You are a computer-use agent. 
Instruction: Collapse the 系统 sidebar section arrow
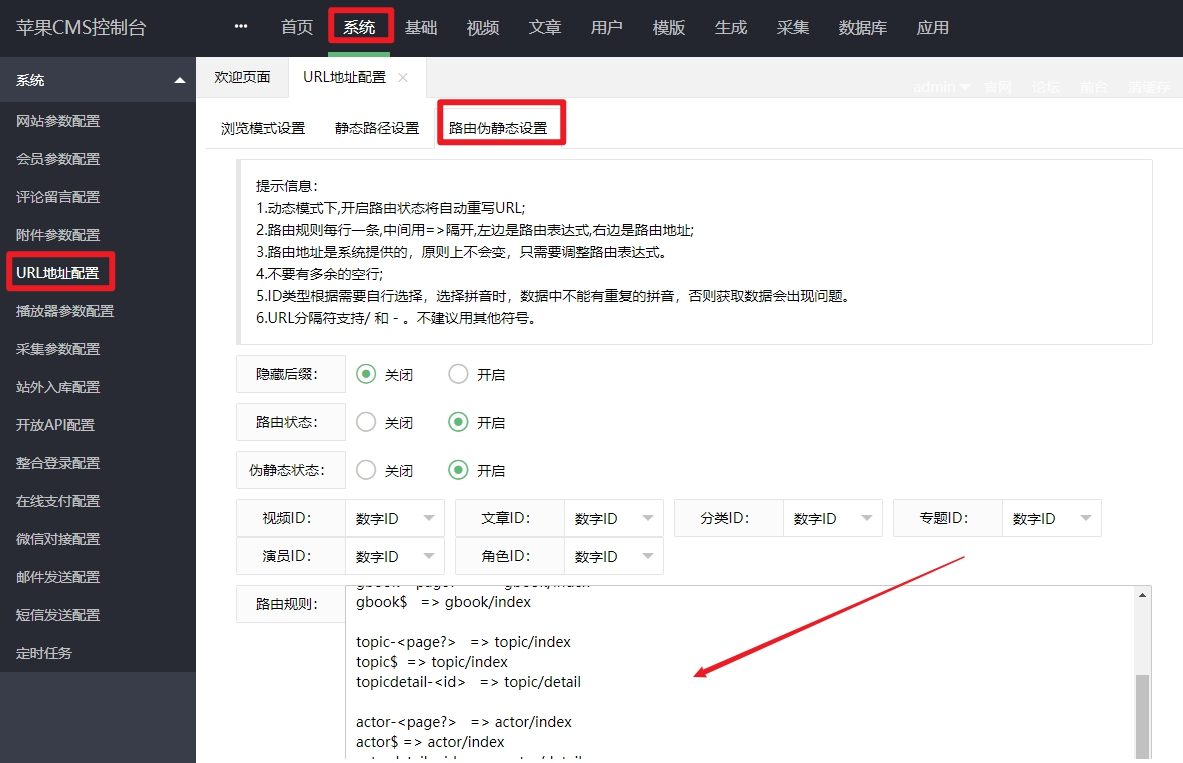(x=179, y=80)
